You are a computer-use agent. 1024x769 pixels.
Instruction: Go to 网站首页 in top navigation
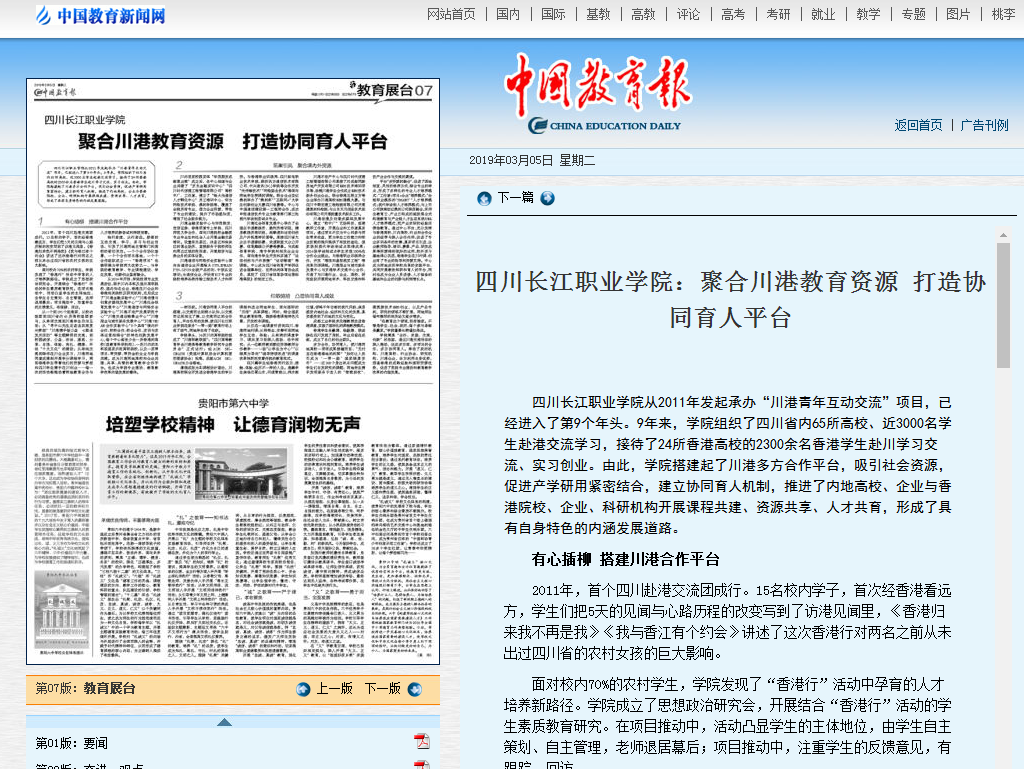point(451,14)
